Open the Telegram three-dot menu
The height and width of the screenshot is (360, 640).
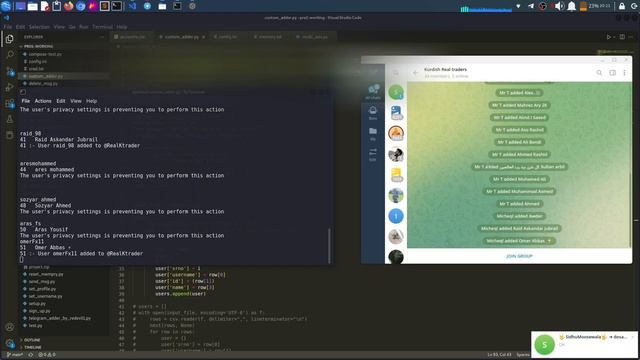pos(624,73)
